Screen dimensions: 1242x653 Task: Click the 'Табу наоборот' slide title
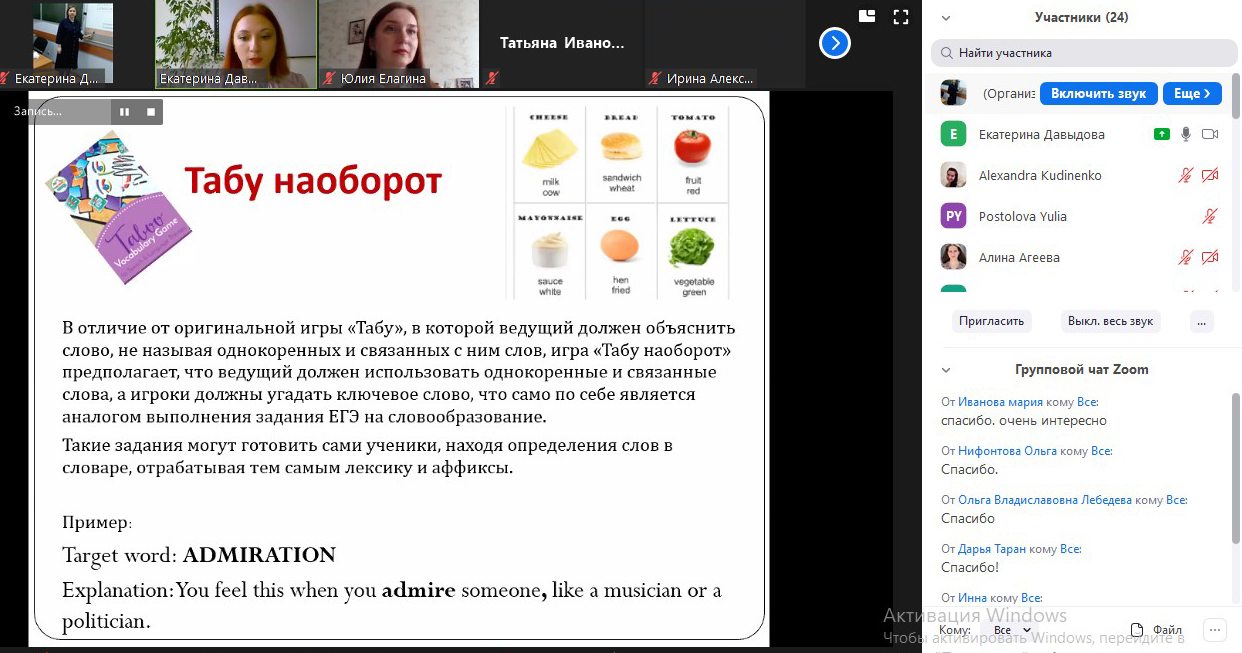point(313,182)
